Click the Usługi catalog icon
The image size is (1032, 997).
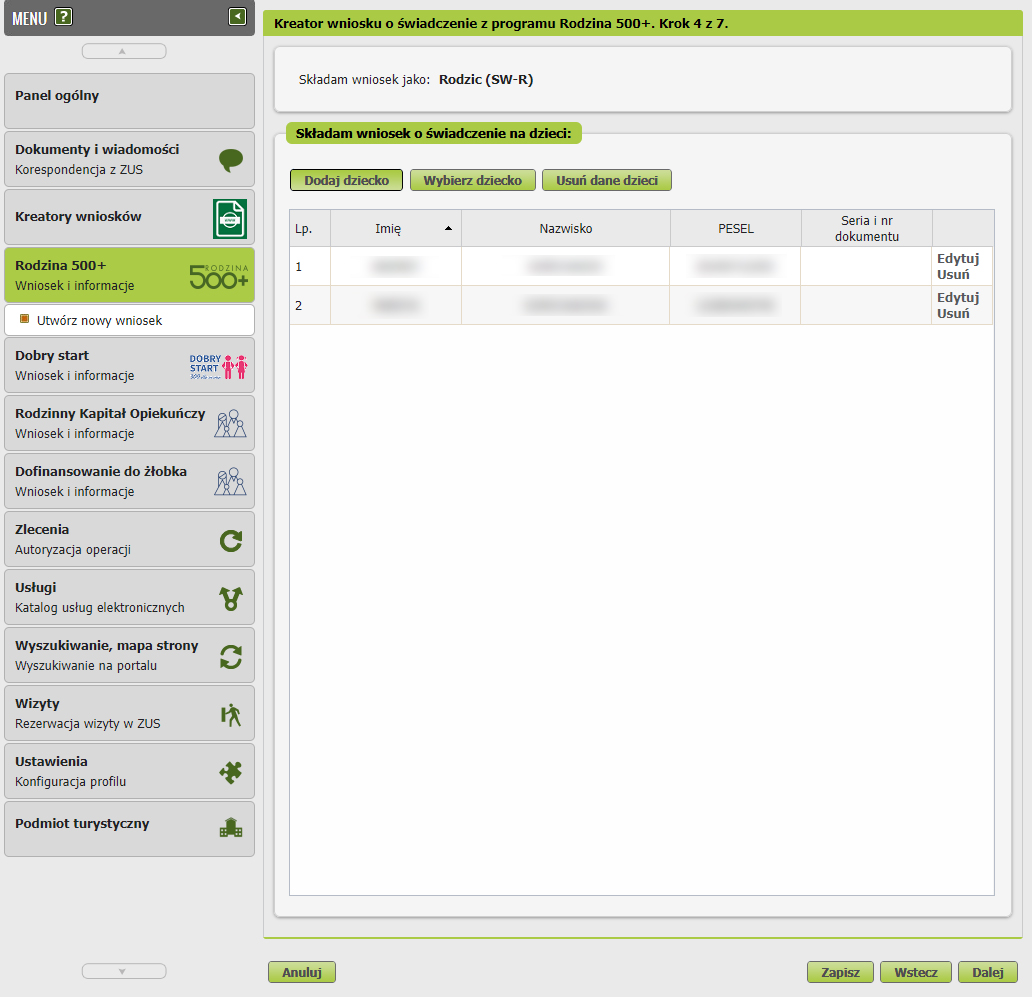pyautogui.click(x=231, y=599)
